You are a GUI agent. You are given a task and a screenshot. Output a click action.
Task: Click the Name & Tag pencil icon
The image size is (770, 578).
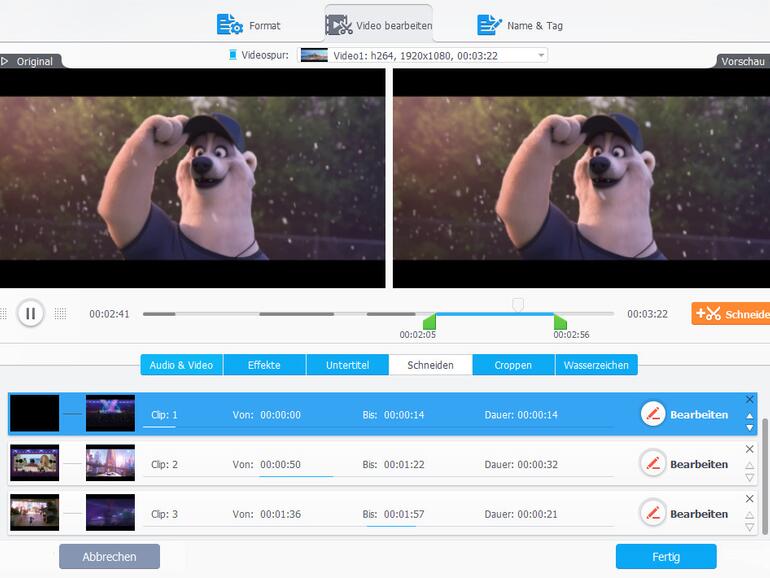(x=489, y=25)
